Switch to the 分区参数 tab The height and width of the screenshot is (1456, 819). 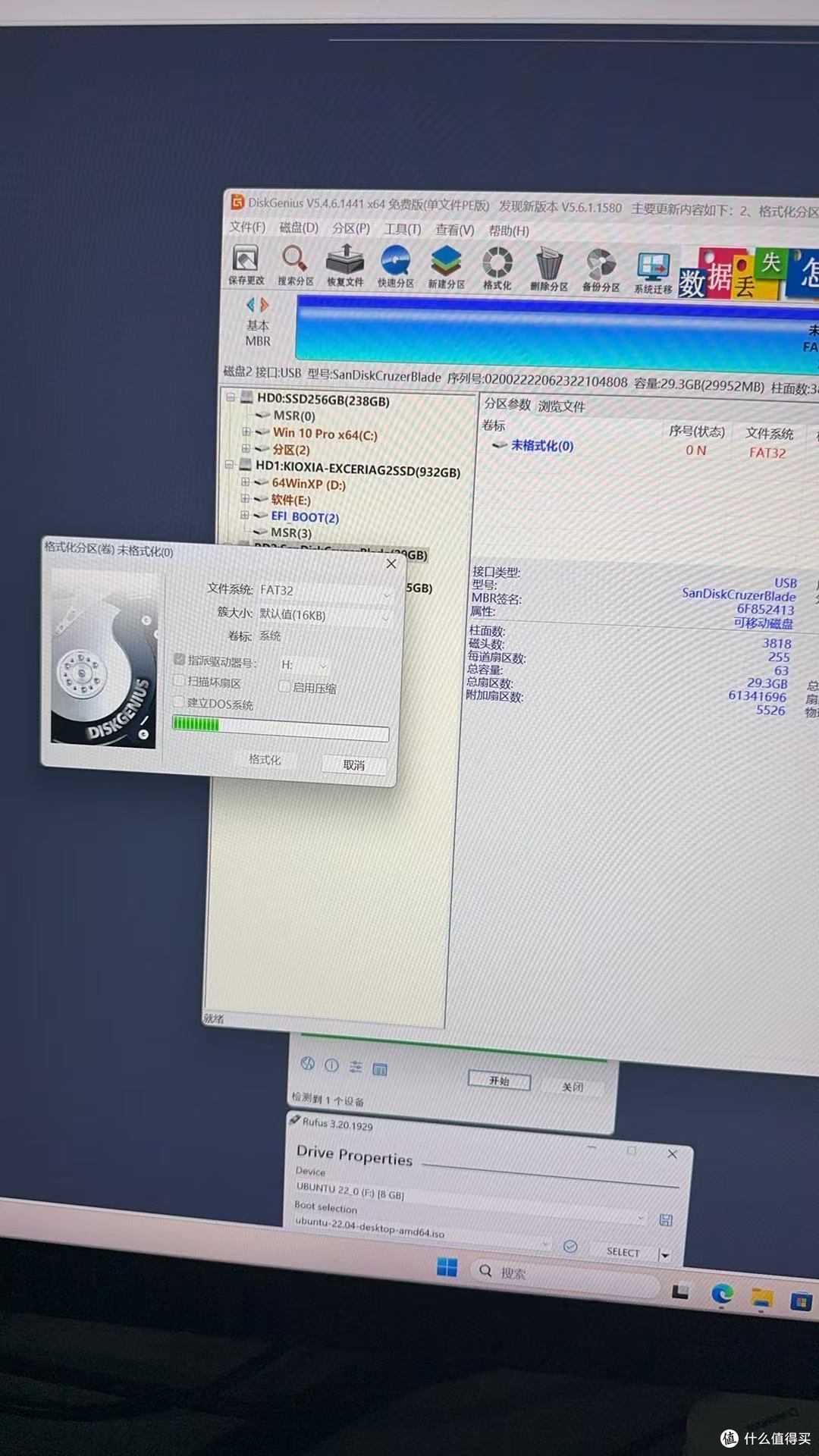pyautogui.click(x=507, y=404)
